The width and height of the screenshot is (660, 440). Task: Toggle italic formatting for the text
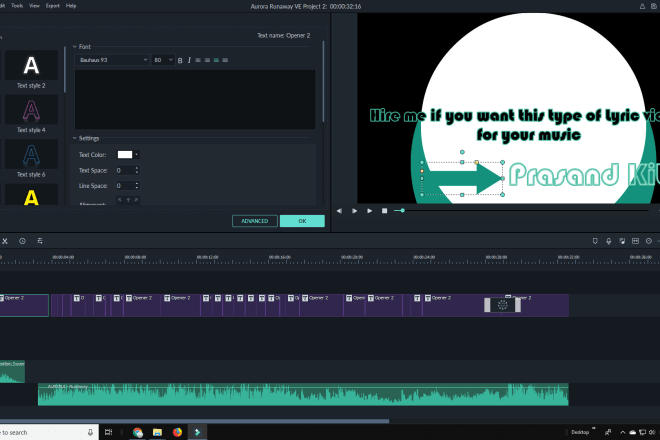(x=189, y=60)
